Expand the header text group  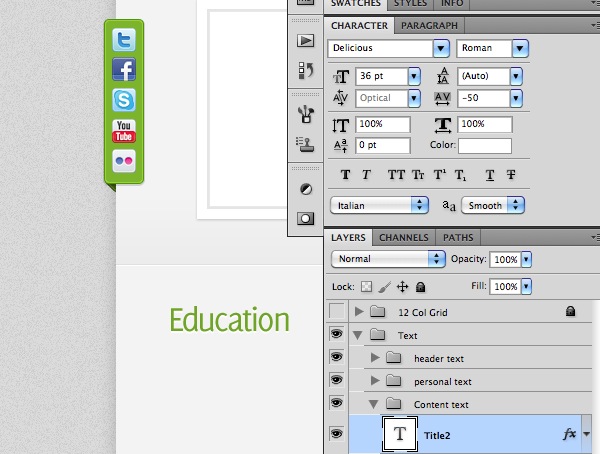375,358
